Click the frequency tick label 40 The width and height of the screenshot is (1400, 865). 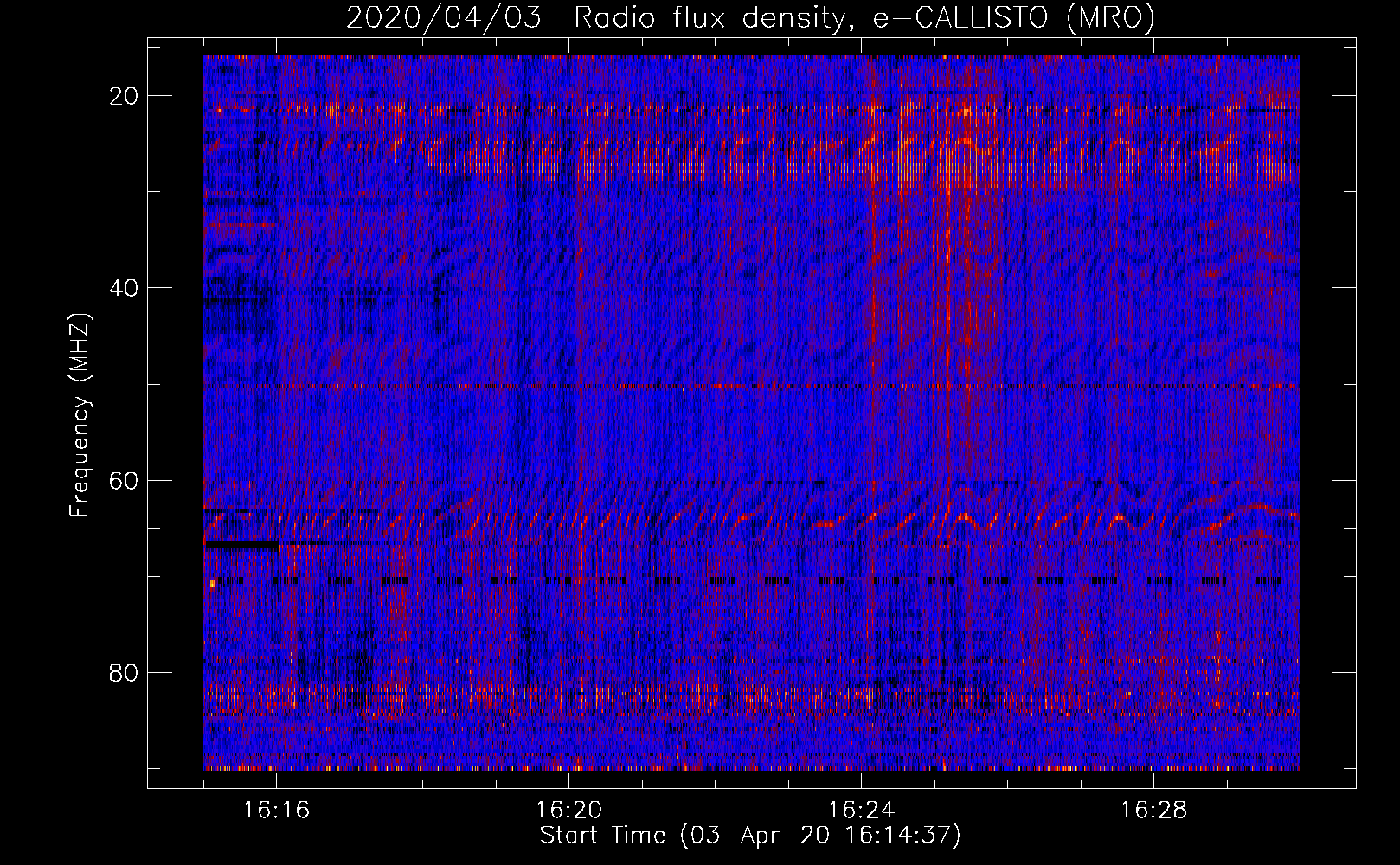[124, 288]
